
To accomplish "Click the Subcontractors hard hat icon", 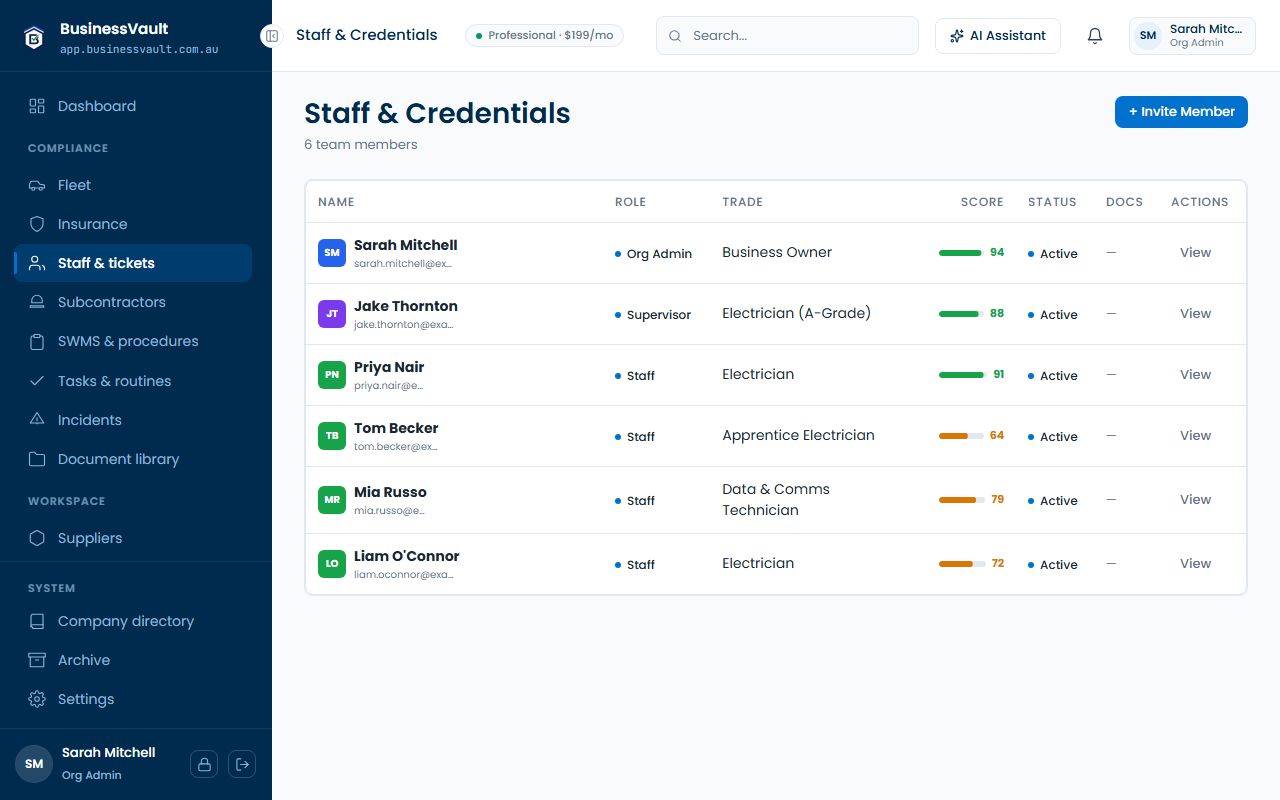I will [37, 302].
